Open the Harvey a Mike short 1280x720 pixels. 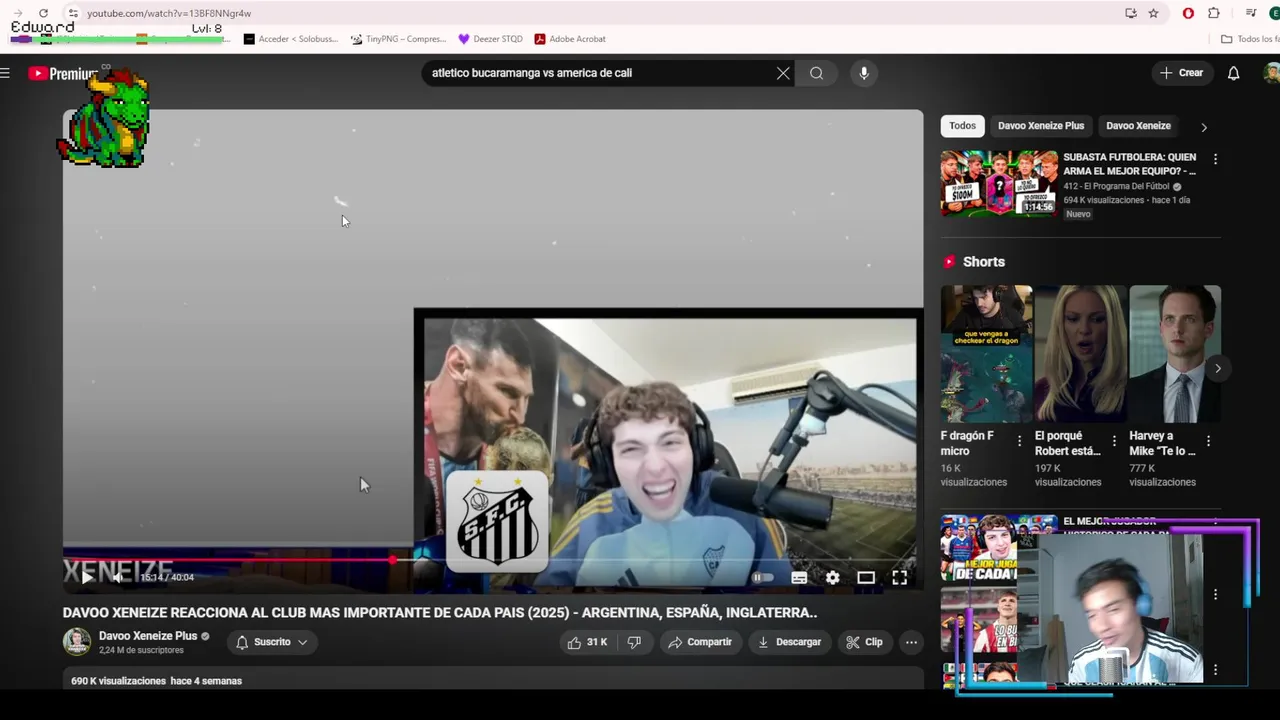[1175, 354]
